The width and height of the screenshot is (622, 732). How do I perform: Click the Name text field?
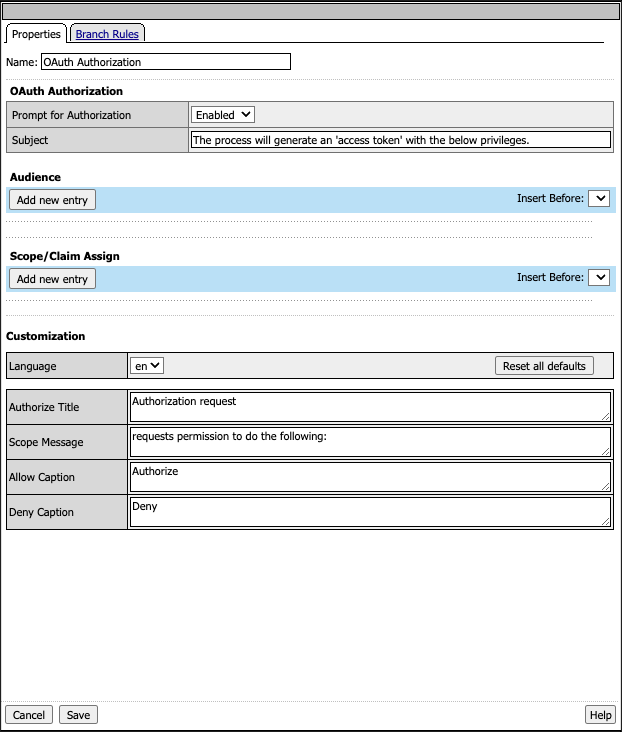[x=165, y=62]
